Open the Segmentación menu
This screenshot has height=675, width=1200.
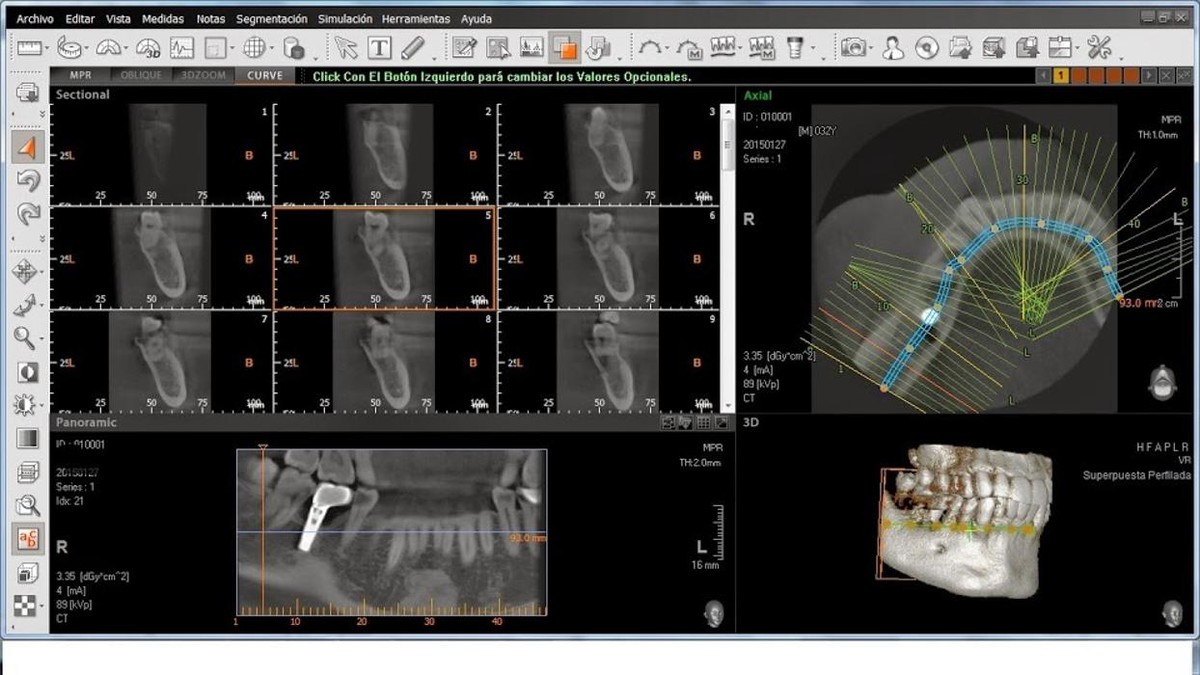(272, 19)
